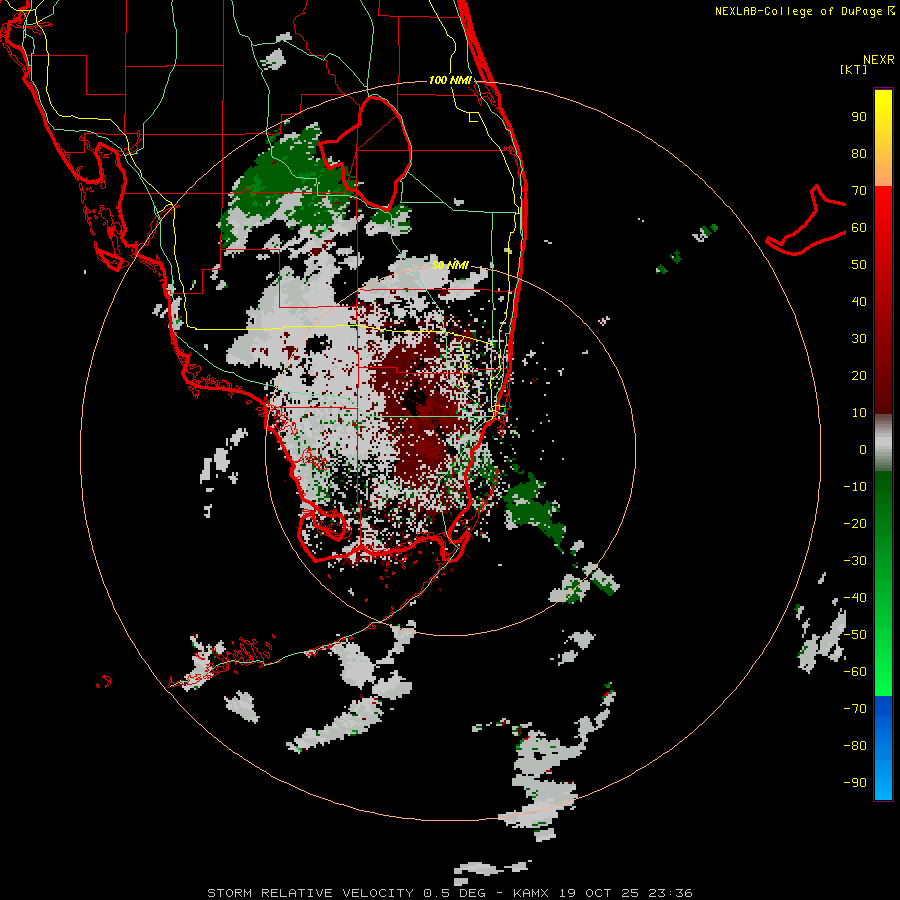The image size is (900, 900).
Task: Select the positive 70 scale label
Action: [x=859, y=191]
